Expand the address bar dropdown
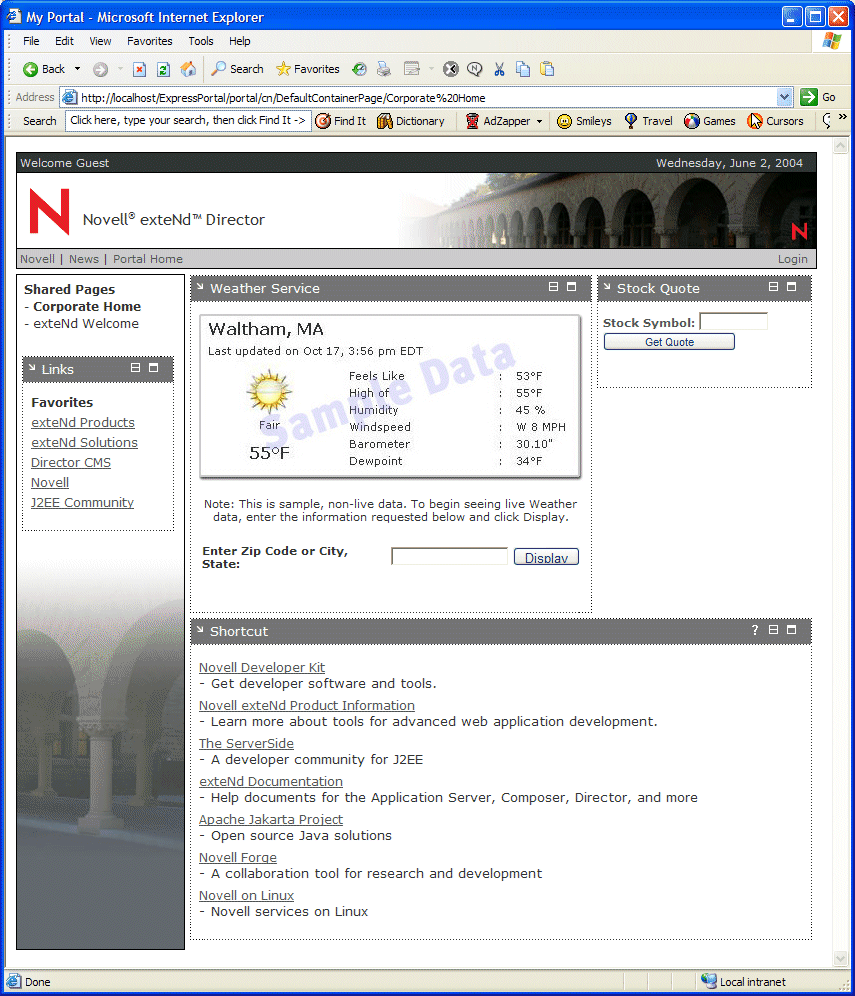The width and height of the screenshot is (855, 996). pos(784,97)
